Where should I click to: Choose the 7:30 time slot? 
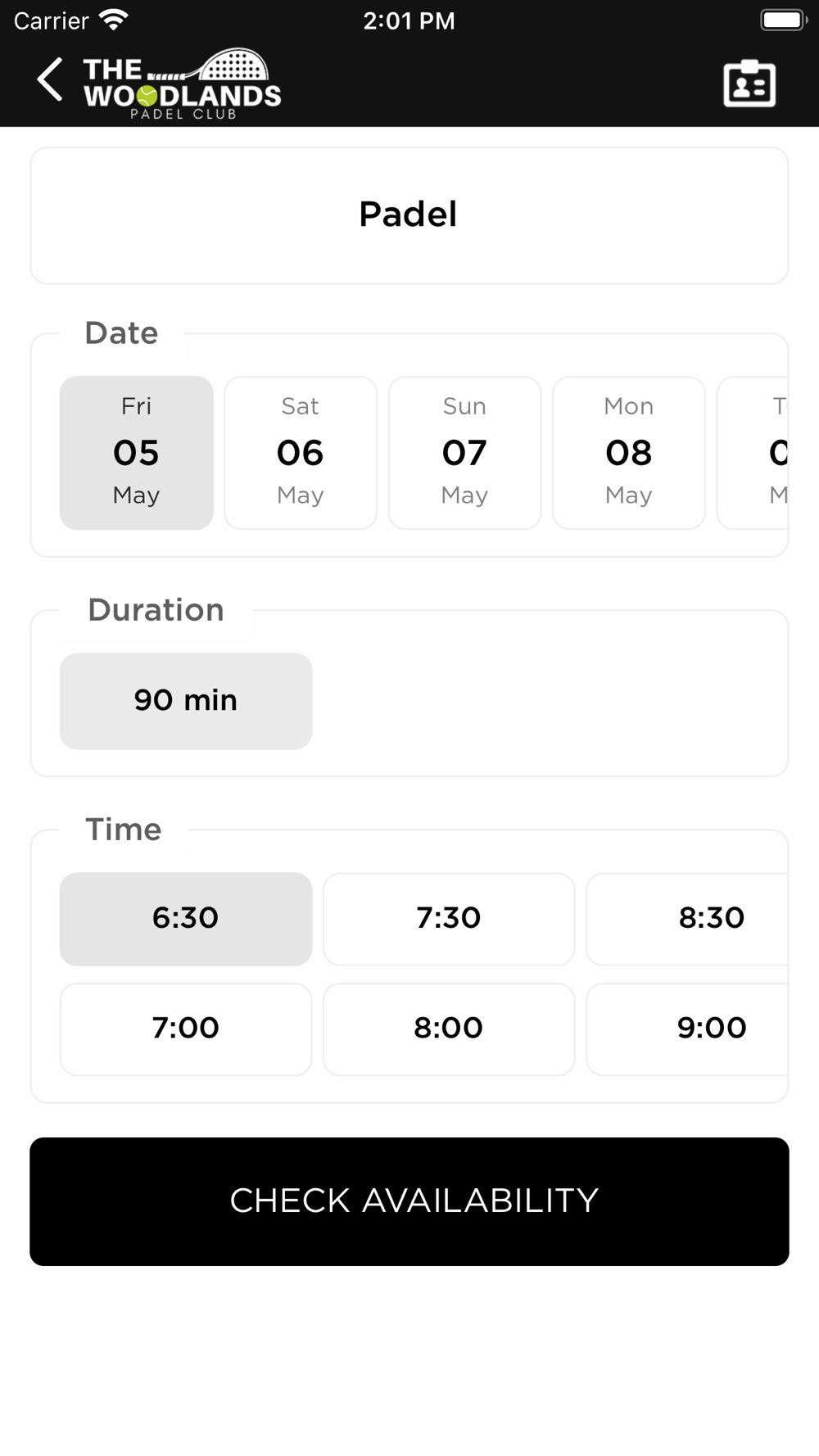(449, 919)
